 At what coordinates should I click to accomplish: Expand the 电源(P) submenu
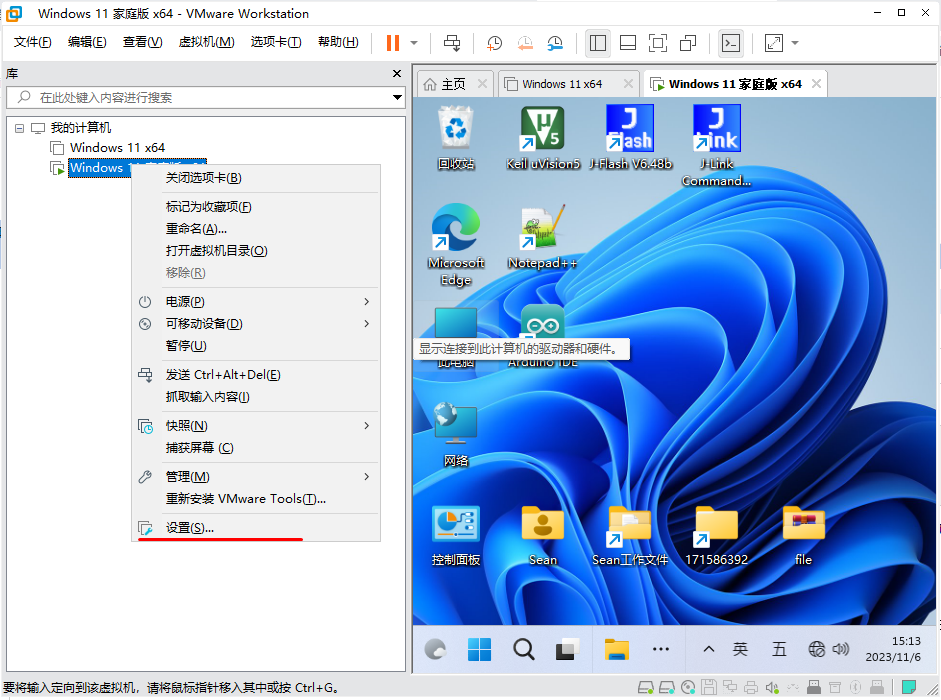[x=256, y=302]
